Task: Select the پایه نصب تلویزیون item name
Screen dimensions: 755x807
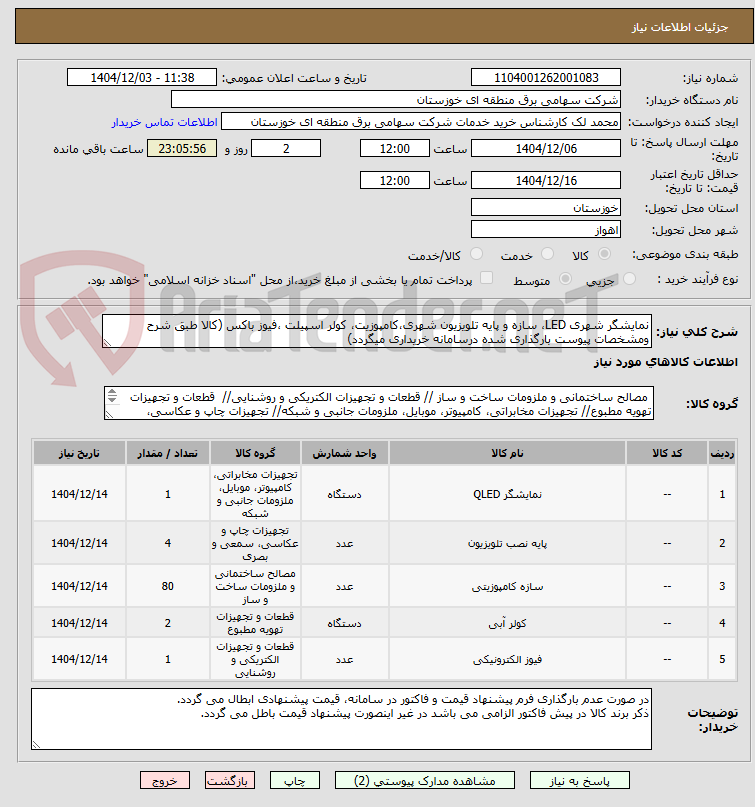Action: tap(507, 543)
